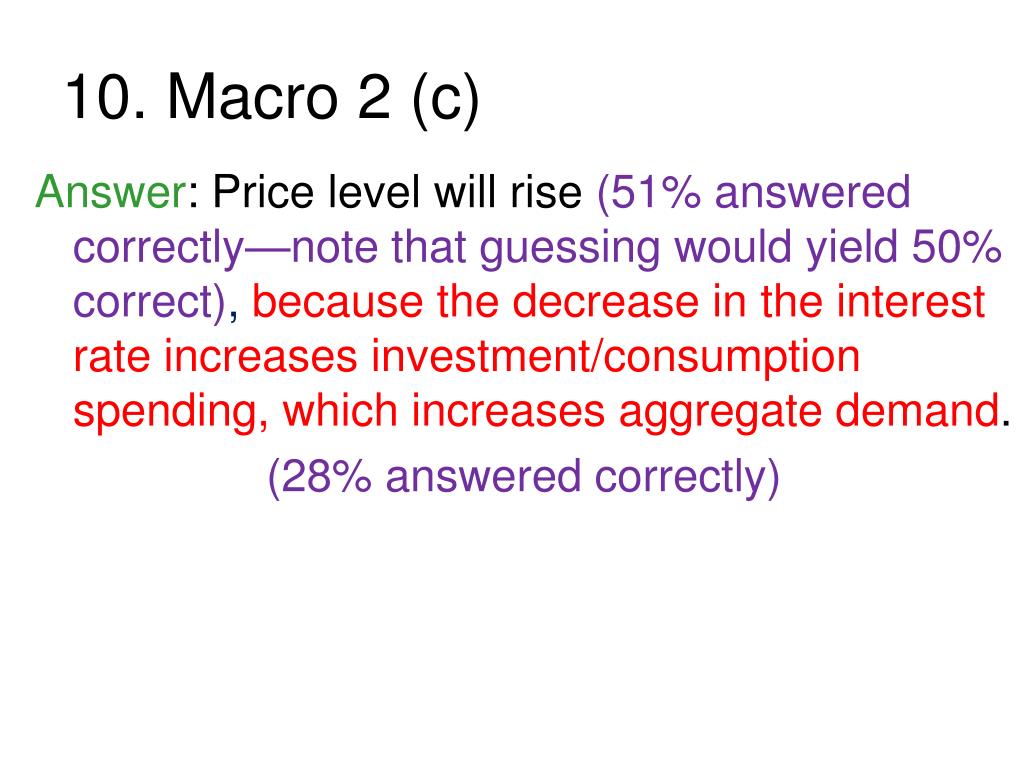Click the word "Macro" in the title

pos(253,97)
